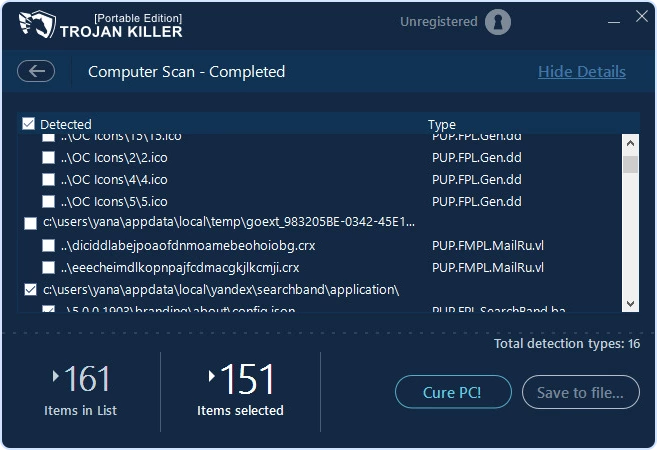This screenshot has width=657, height=450.
Task: Click PUP.FPL.Gen.dd type for 2.ico
Action: tap(477, 158)
